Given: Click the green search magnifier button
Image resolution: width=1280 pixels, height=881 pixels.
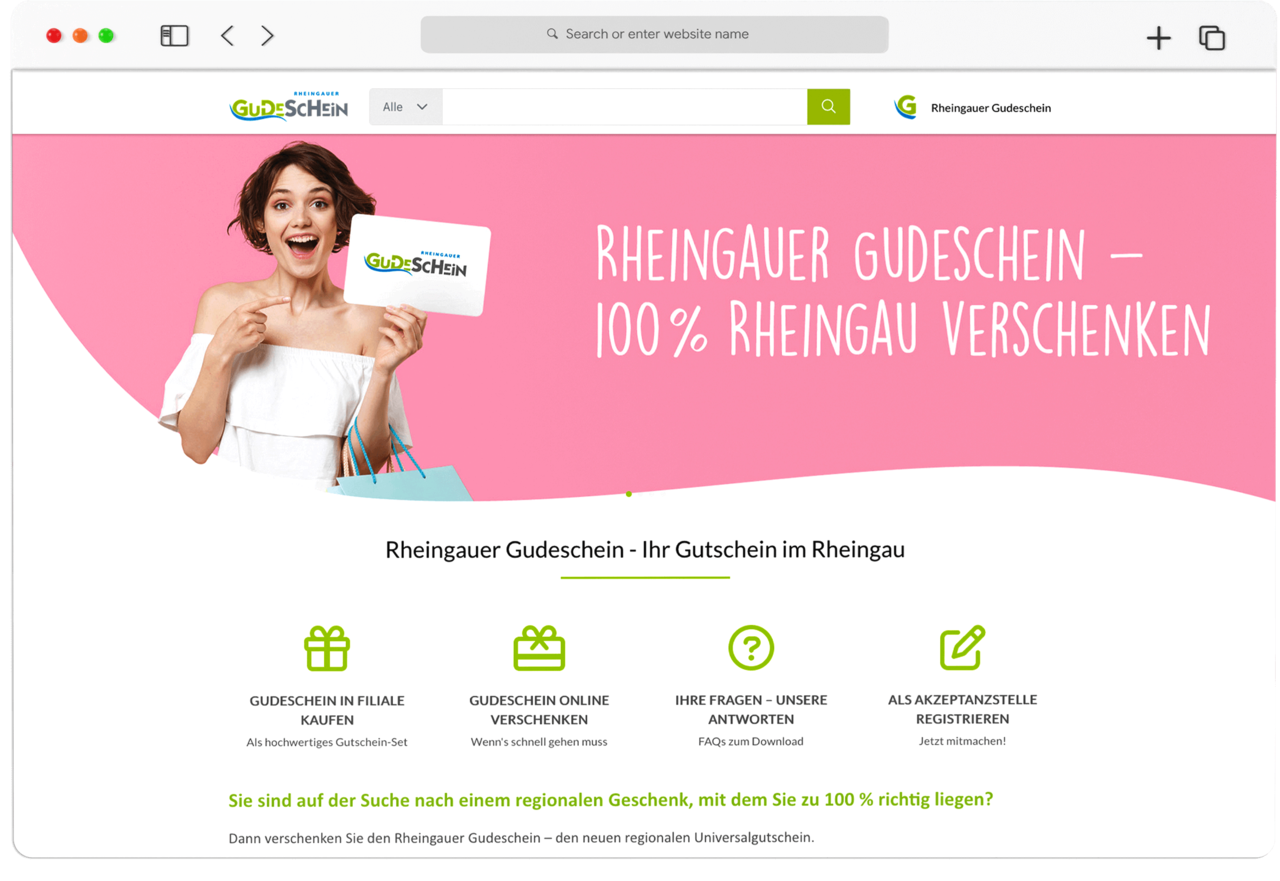Looking at the screenshot, I should tap(828, 107).
